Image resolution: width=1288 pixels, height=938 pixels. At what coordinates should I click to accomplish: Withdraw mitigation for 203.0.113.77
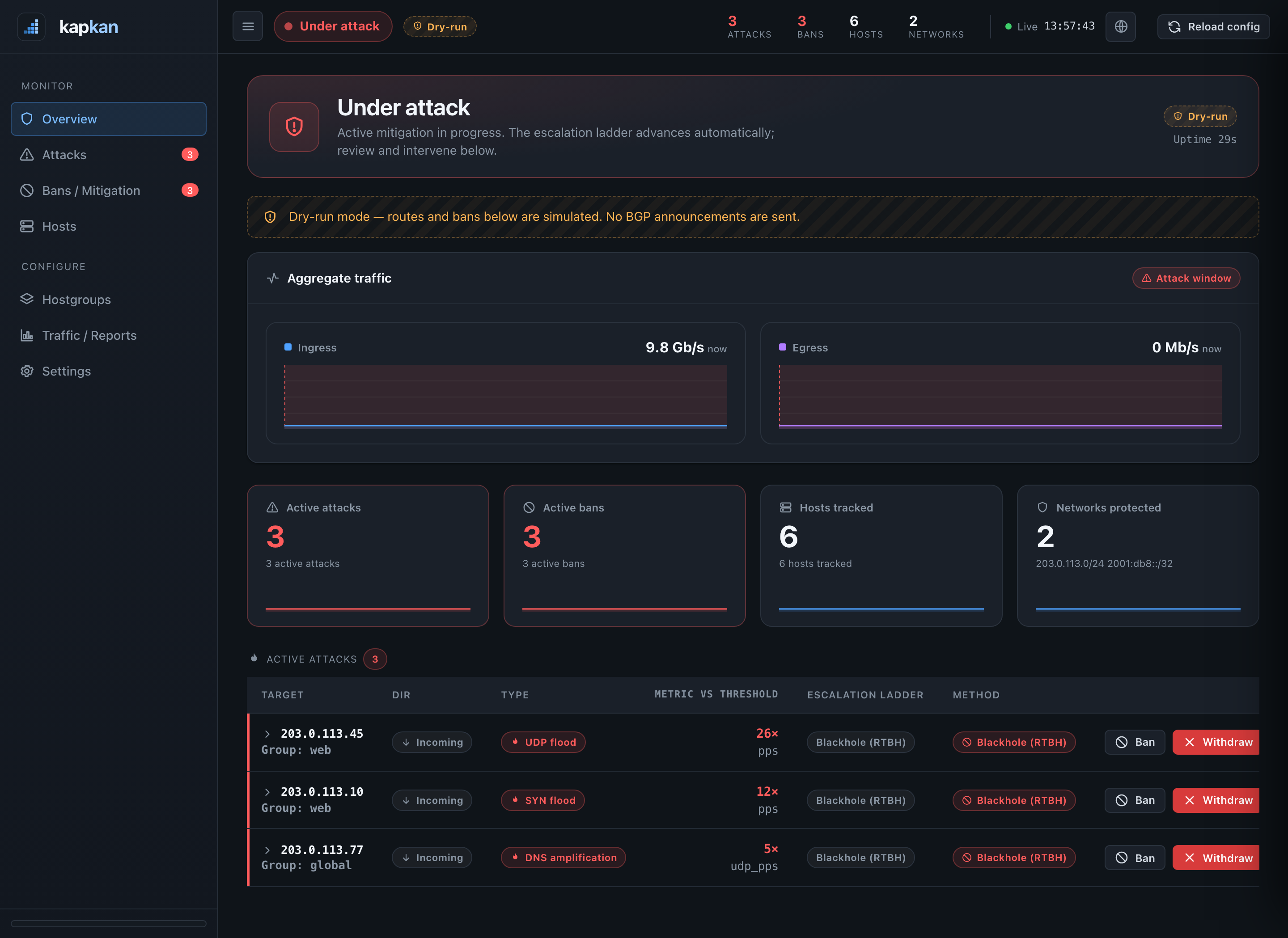coord(1216,858)
